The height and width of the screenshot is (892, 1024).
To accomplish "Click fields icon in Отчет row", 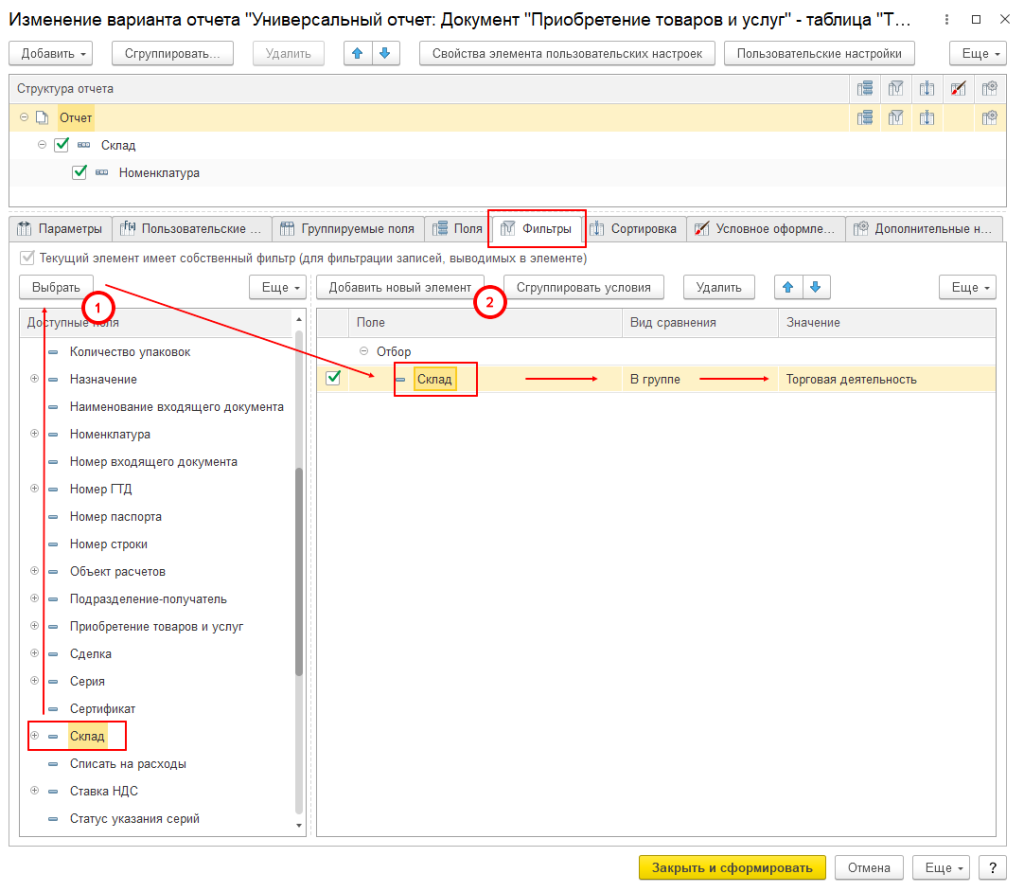I will (x=862, y=118).
